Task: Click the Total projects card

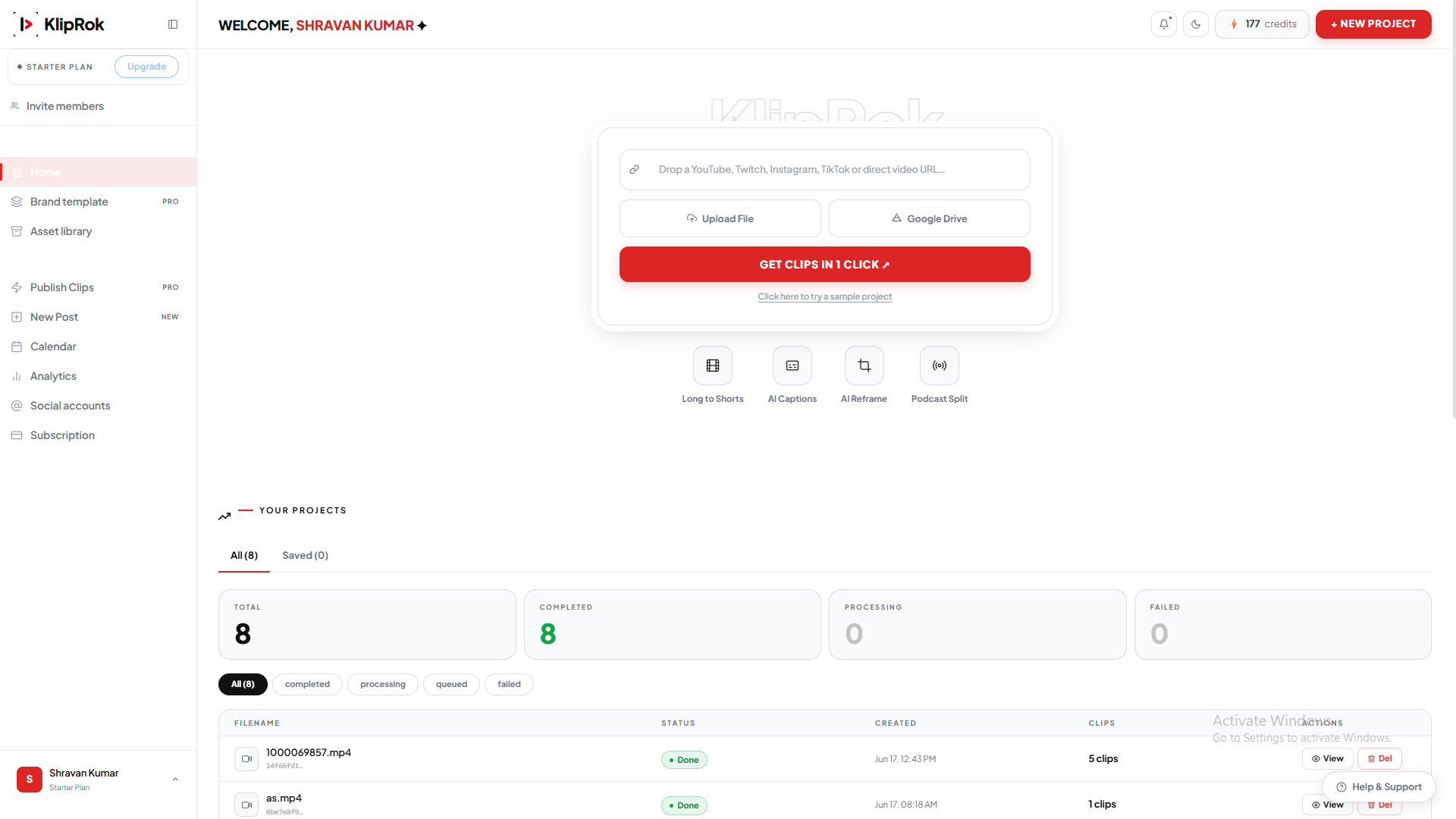Action: pos(367,625)
